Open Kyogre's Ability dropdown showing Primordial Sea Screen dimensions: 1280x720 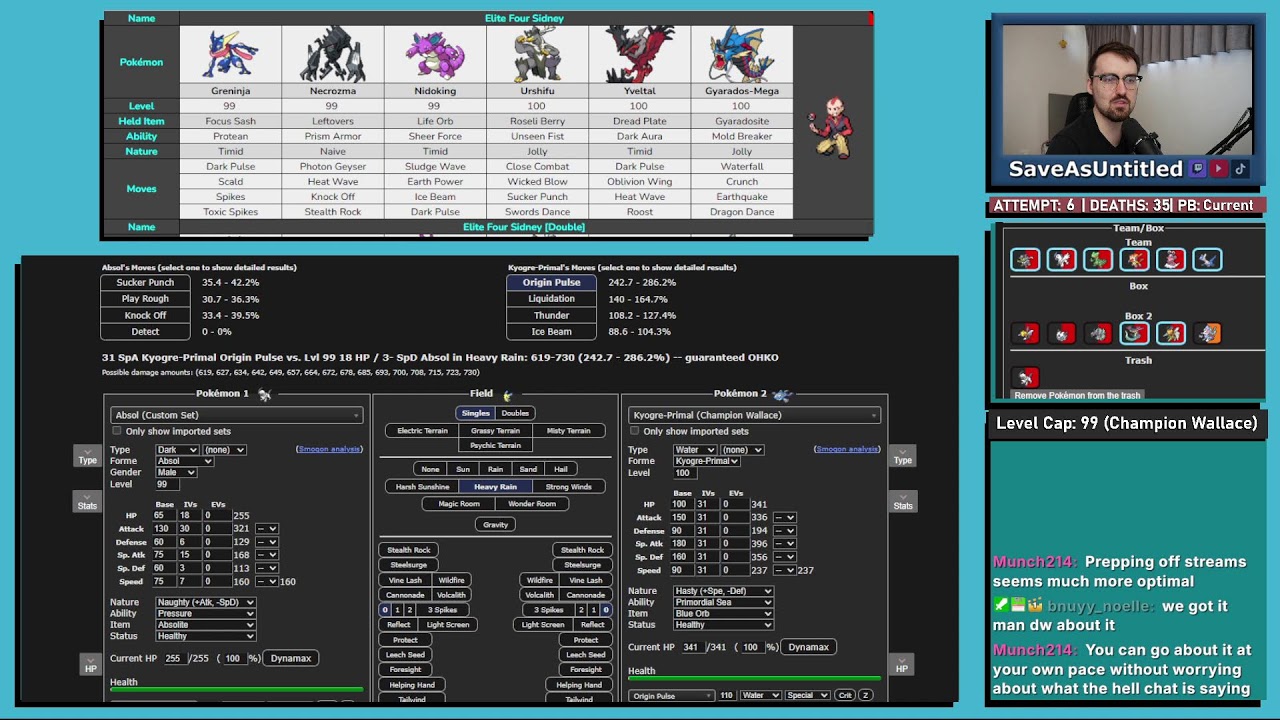pyautogui.click(x=723, y=603)
